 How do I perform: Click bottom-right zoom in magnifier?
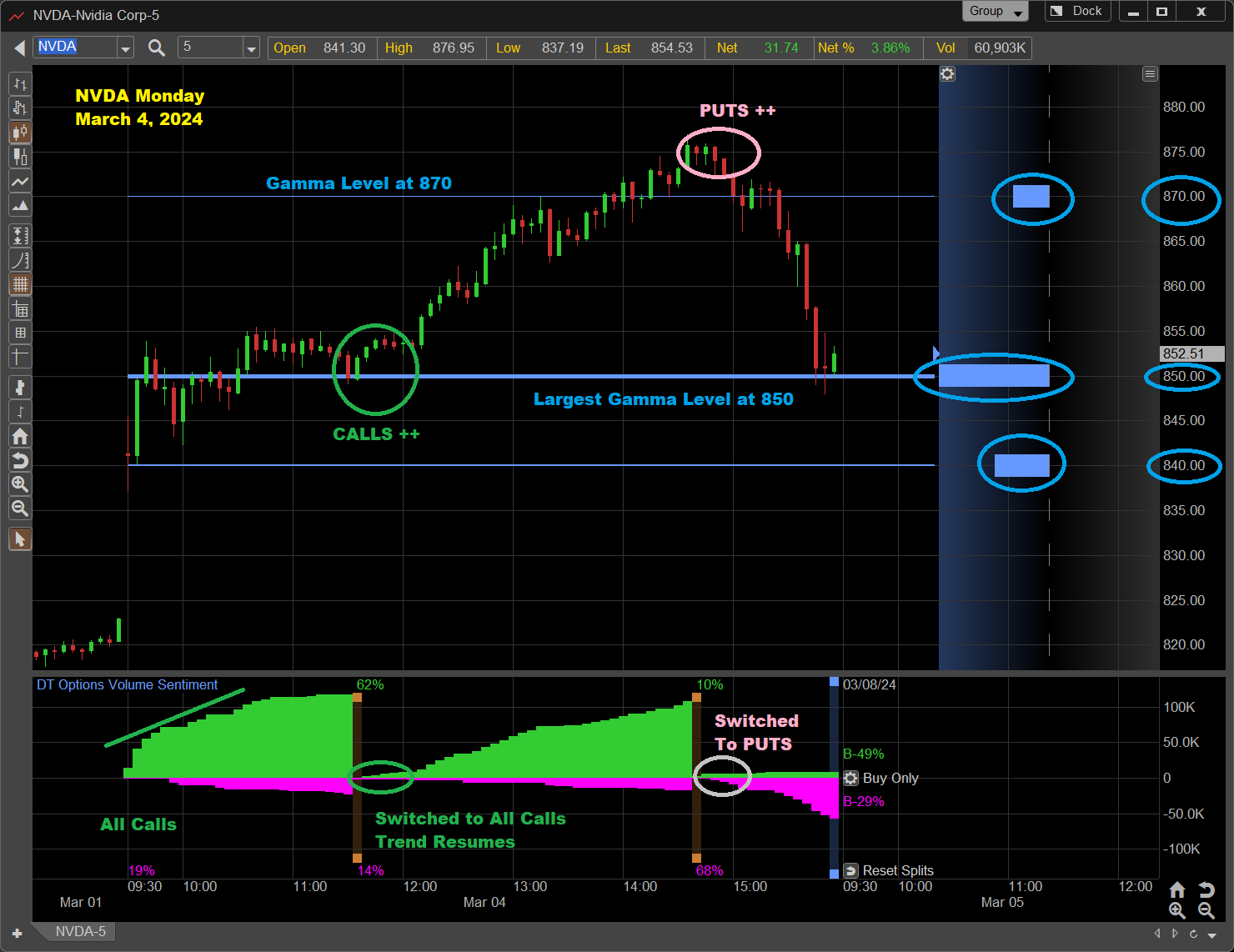click(1177, 911)
